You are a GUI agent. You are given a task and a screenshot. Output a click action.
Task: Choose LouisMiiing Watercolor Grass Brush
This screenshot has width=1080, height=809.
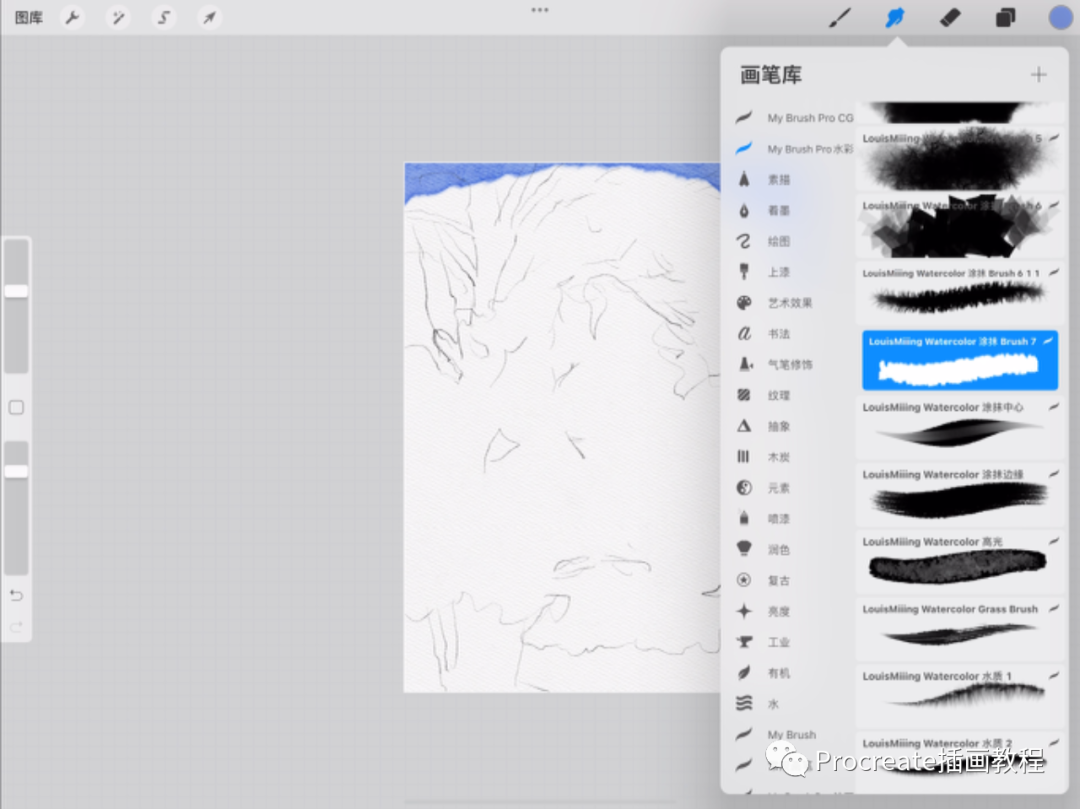[x=960, y=629]
